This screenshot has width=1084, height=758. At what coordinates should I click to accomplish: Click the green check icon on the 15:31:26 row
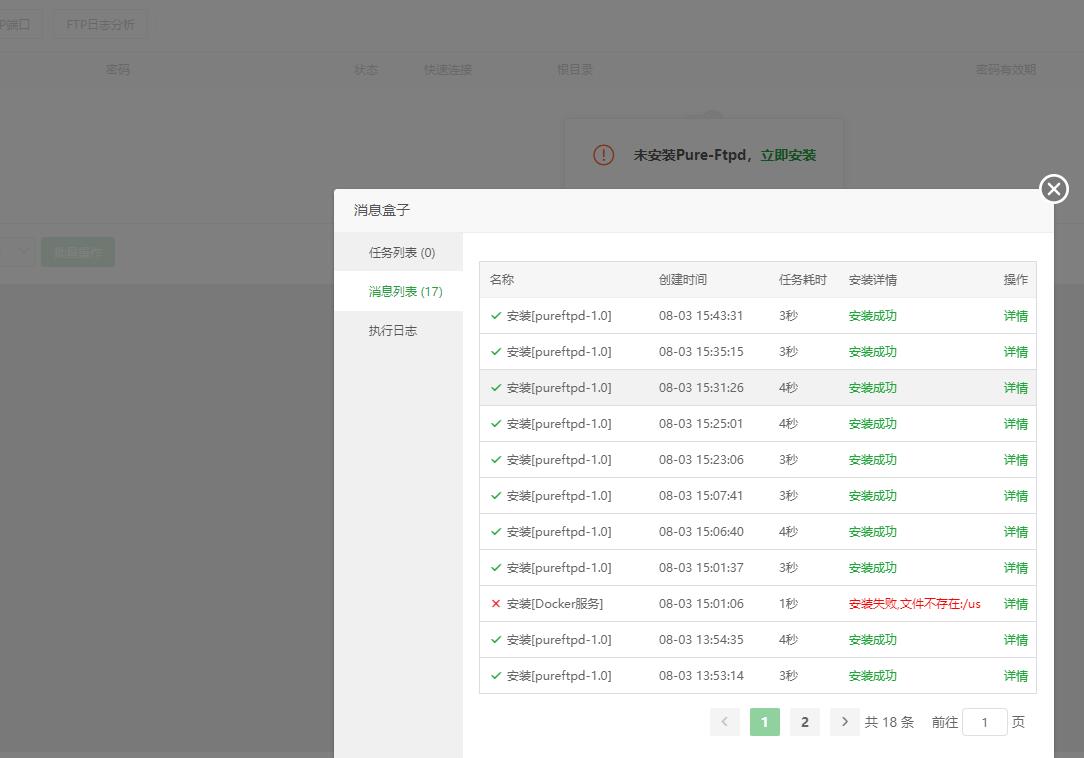tap(496, 388)
